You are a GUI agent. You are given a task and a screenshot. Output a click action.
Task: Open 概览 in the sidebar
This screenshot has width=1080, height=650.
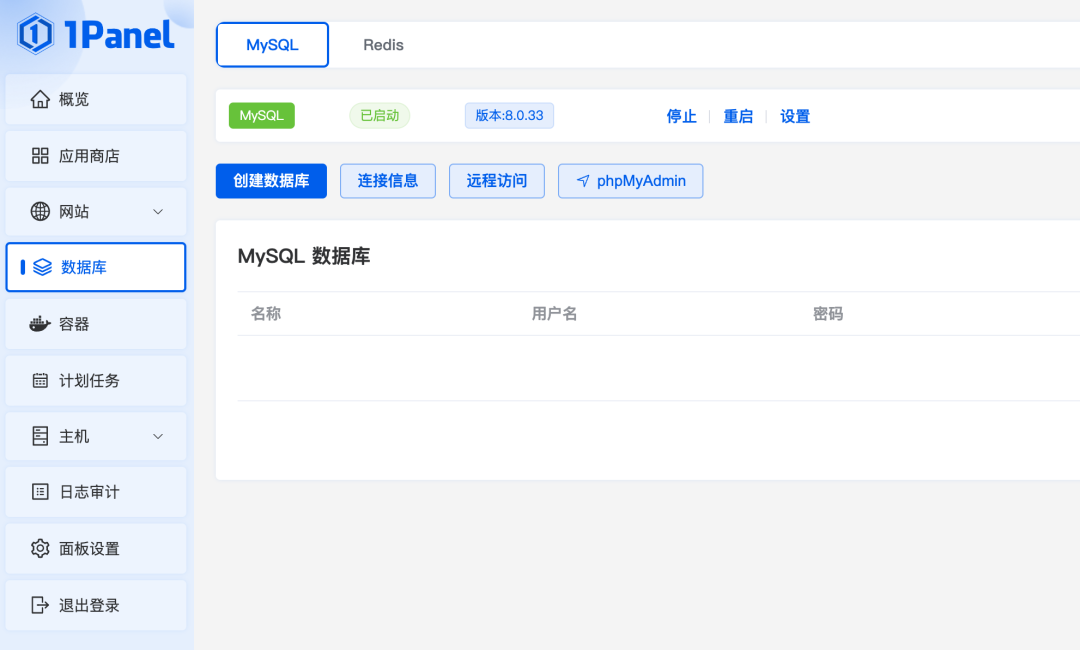click(96, 99)
